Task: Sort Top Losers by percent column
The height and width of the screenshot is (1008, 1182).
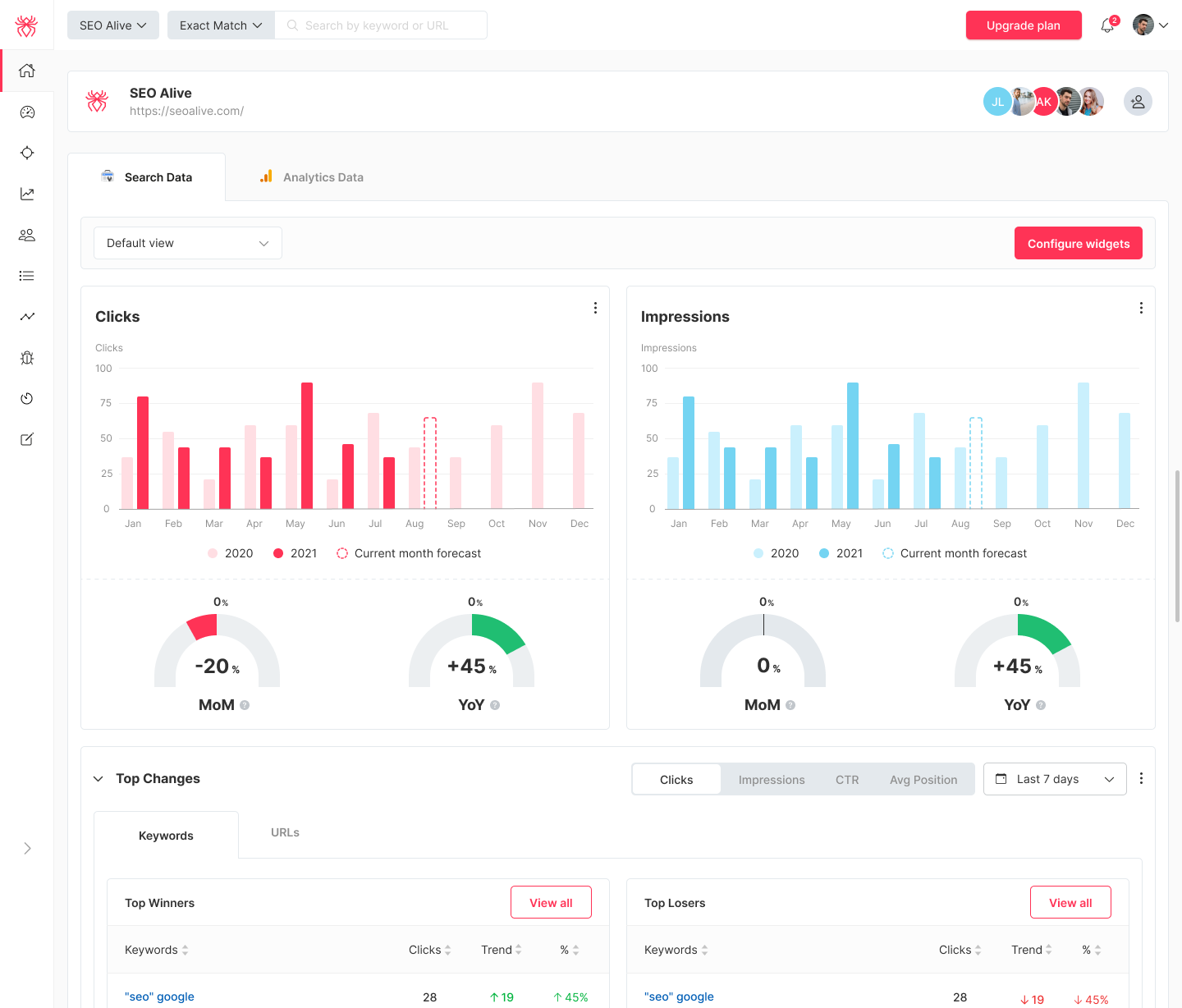Action: click(x=1092, y=950)
